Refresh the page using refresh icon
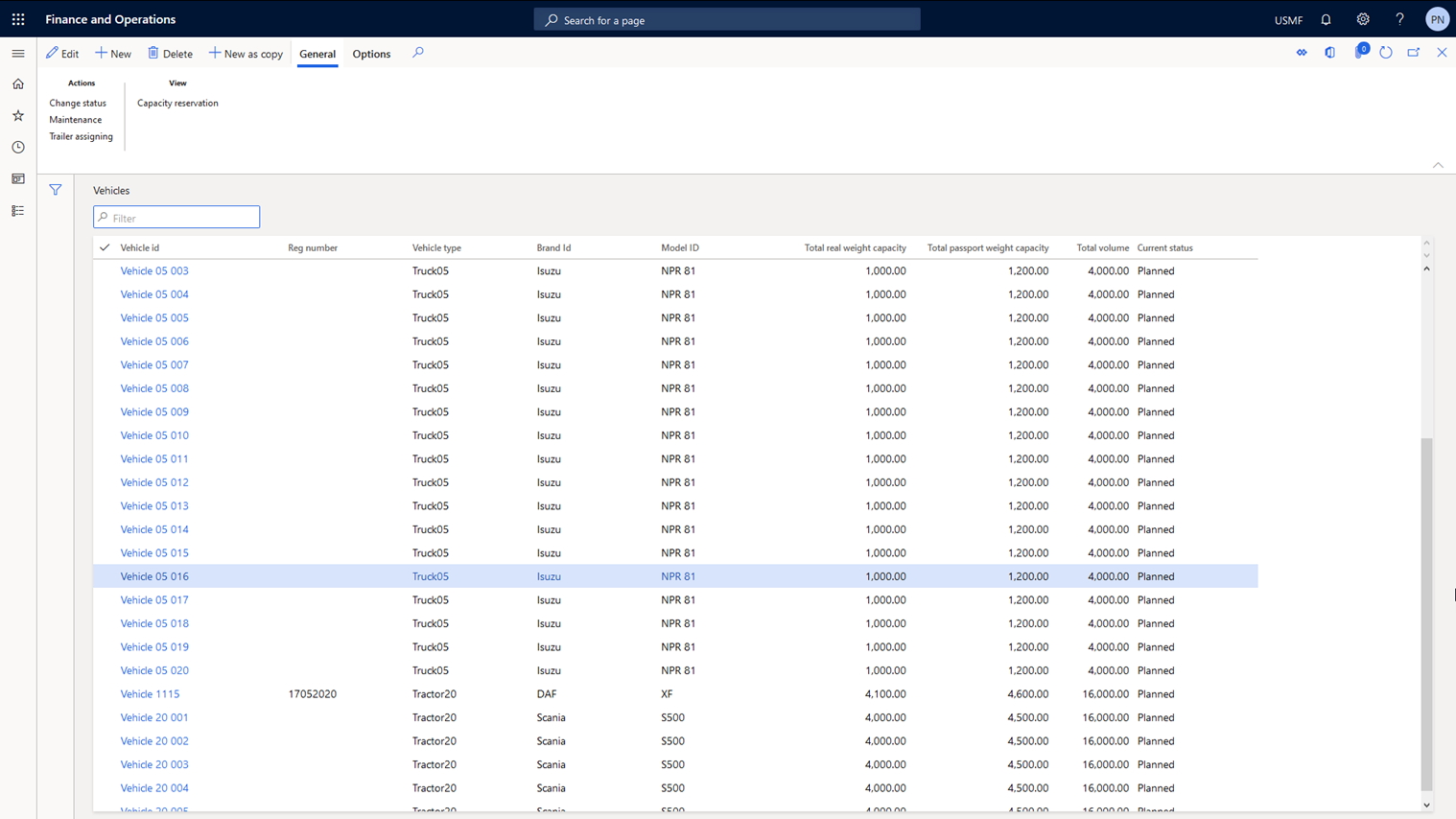The image size is (1456, 819). [x=1386, y=53]
